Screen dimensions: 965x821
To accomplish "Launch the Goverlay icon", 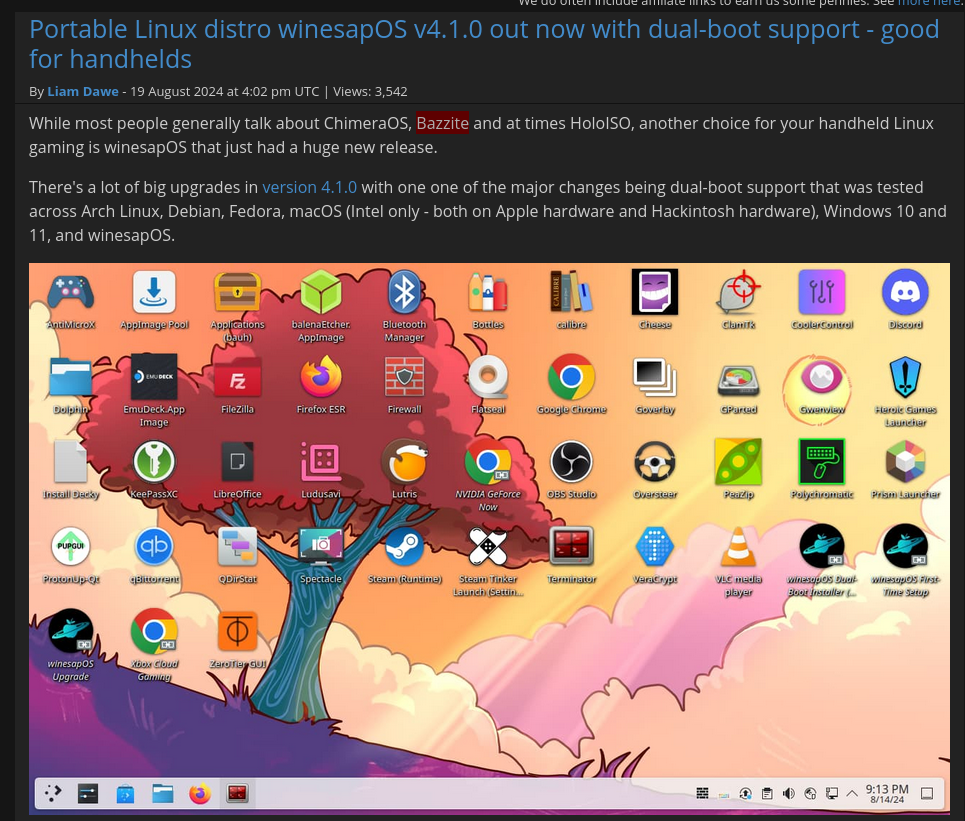I will tap(655, 377).
